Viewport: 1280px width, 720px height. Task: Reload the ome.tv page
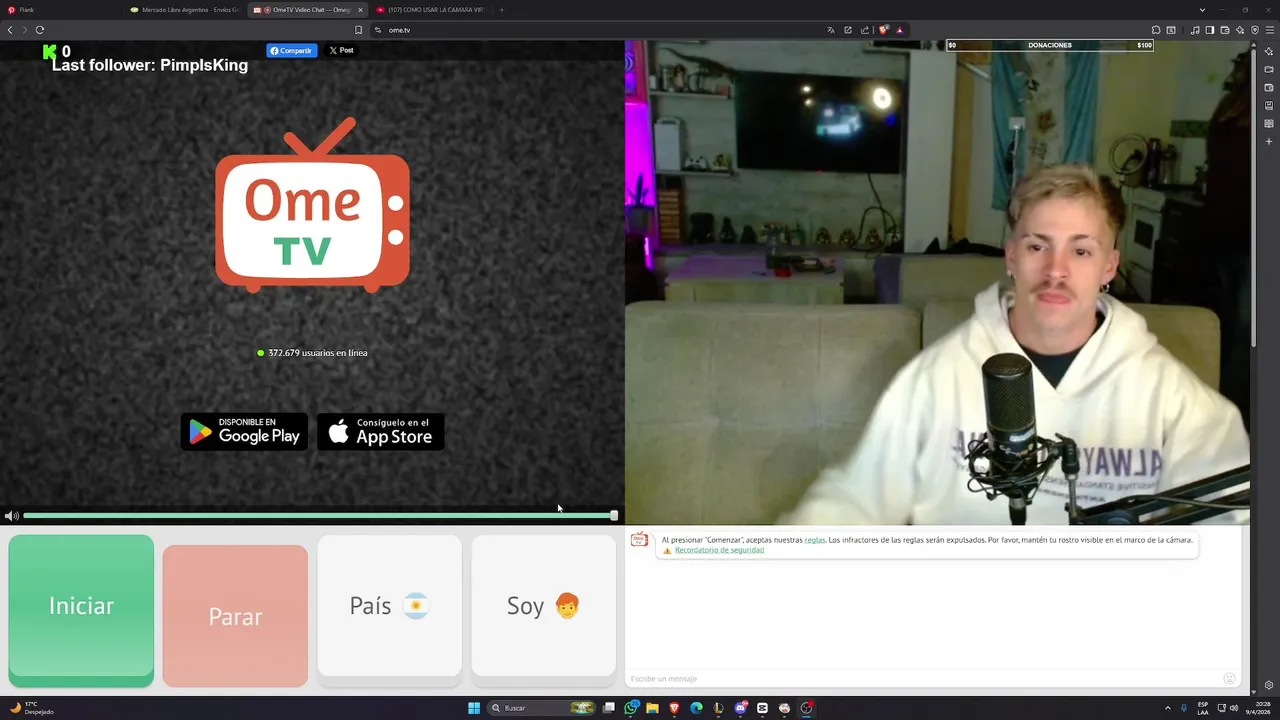click(x=40, y=30)
